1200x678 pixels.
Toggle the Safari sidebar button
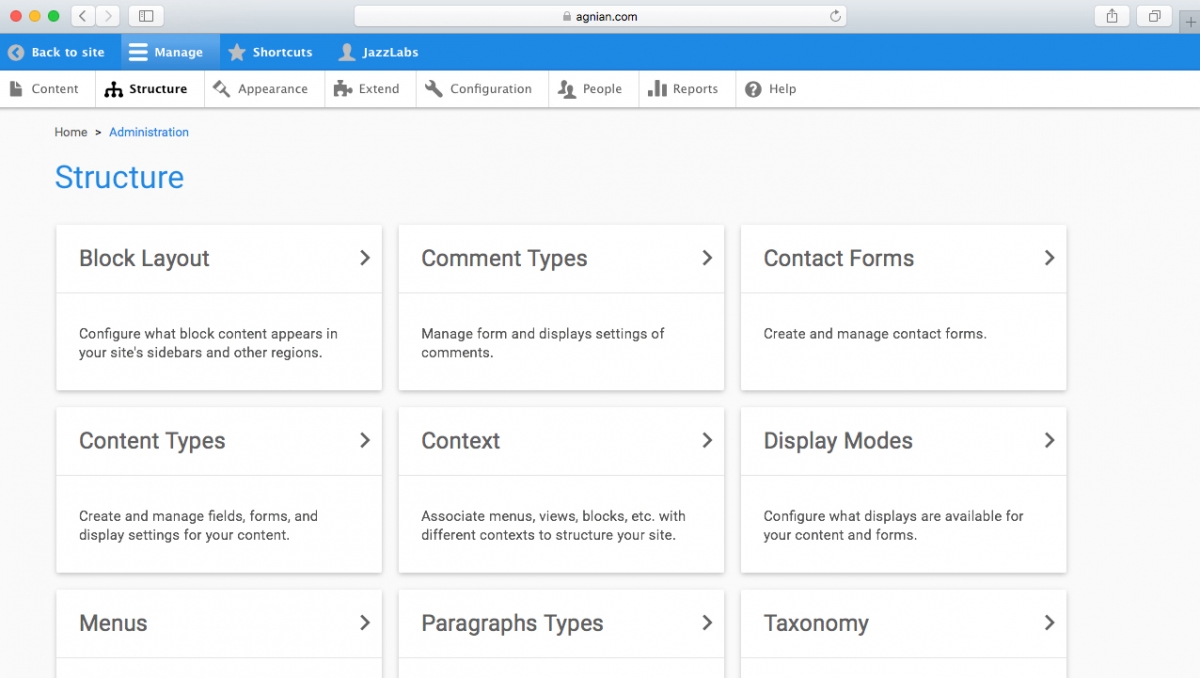[146, 16]
